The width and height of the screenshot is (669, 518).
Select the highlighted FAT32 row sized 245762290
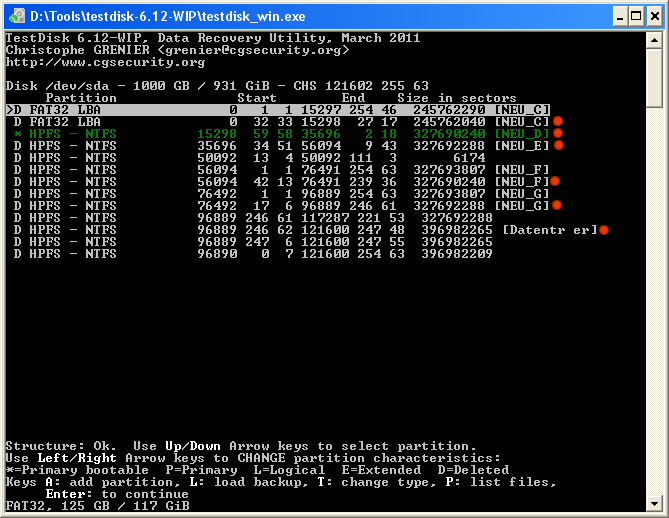[x=278, y=110]
